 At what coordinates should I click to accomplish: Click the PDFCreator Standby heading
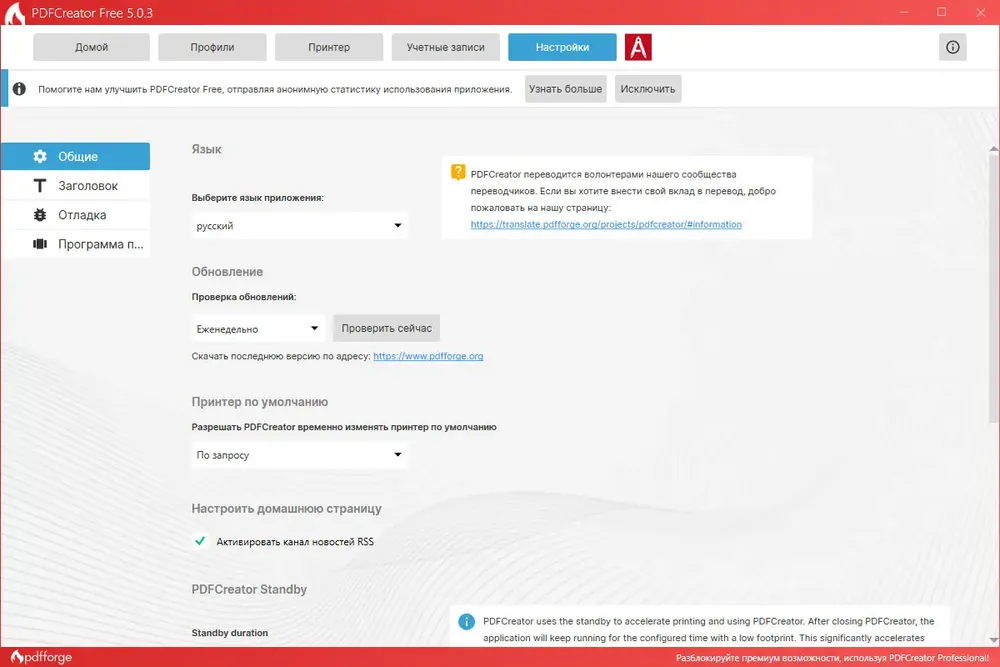point(249,589)
